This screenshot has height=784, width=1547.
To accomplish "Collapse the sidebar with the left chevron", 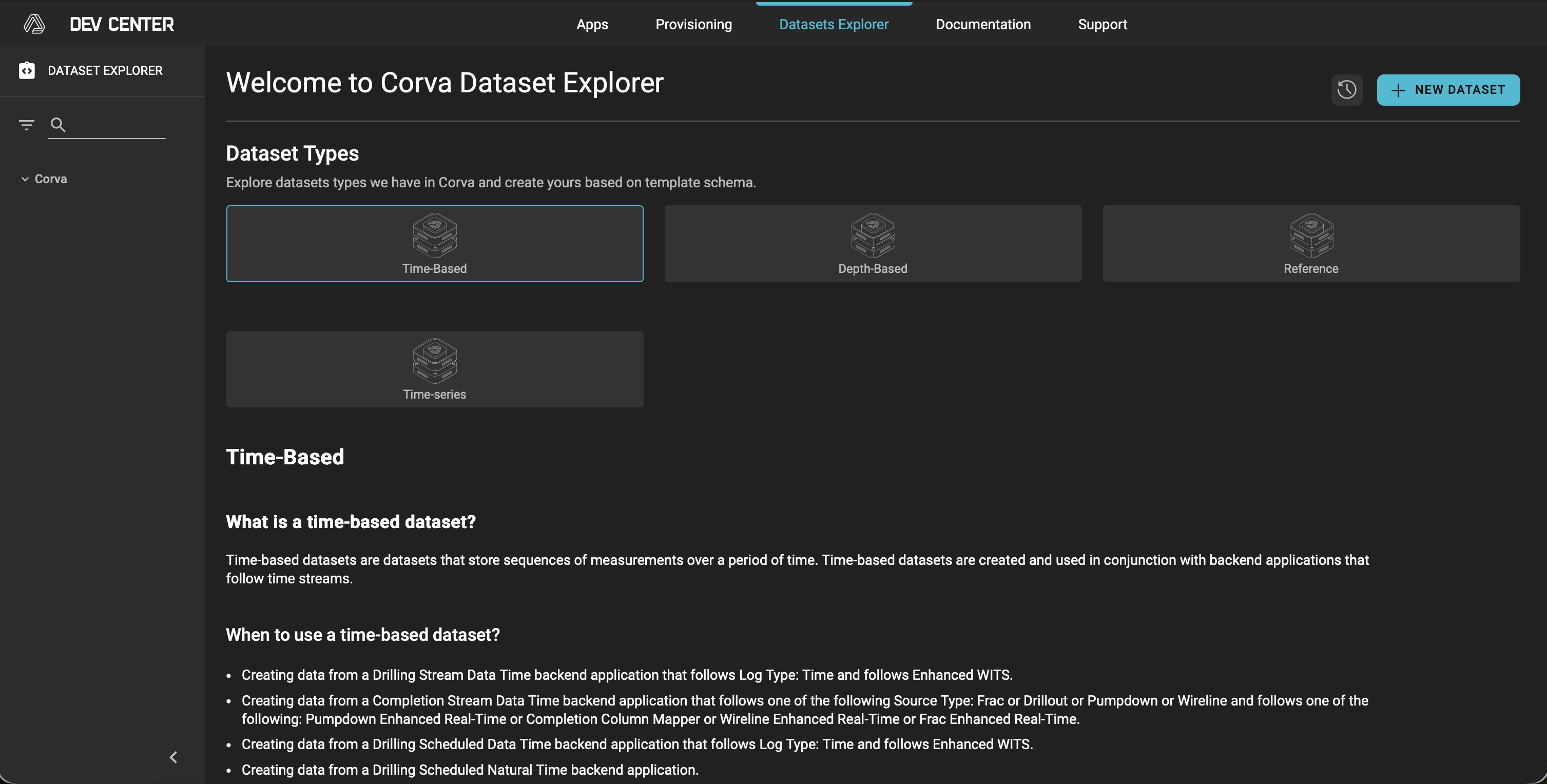I will (x=173, y=757).
